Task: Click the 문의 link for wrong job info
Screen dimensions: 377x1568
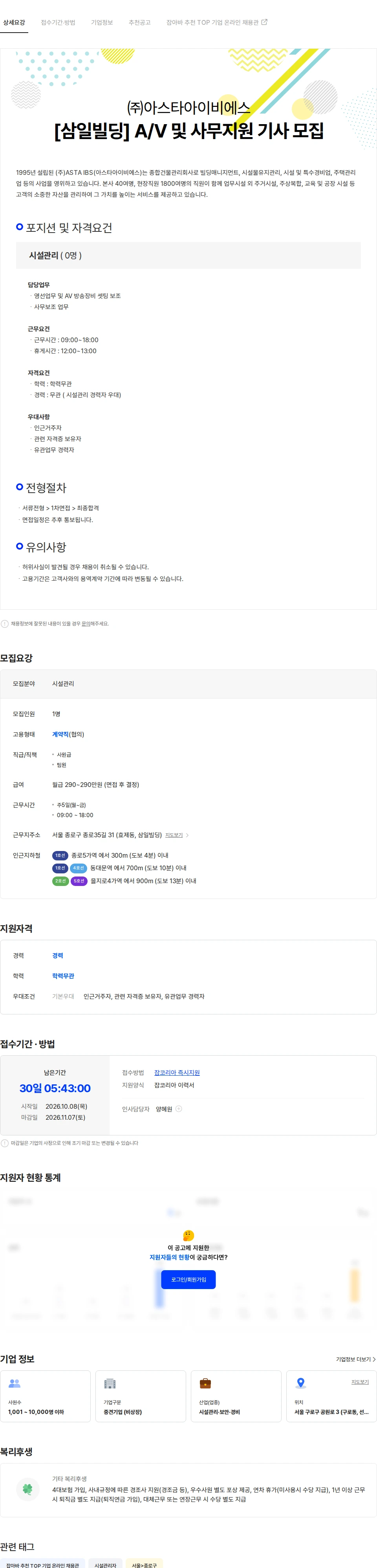Action: 86,623
